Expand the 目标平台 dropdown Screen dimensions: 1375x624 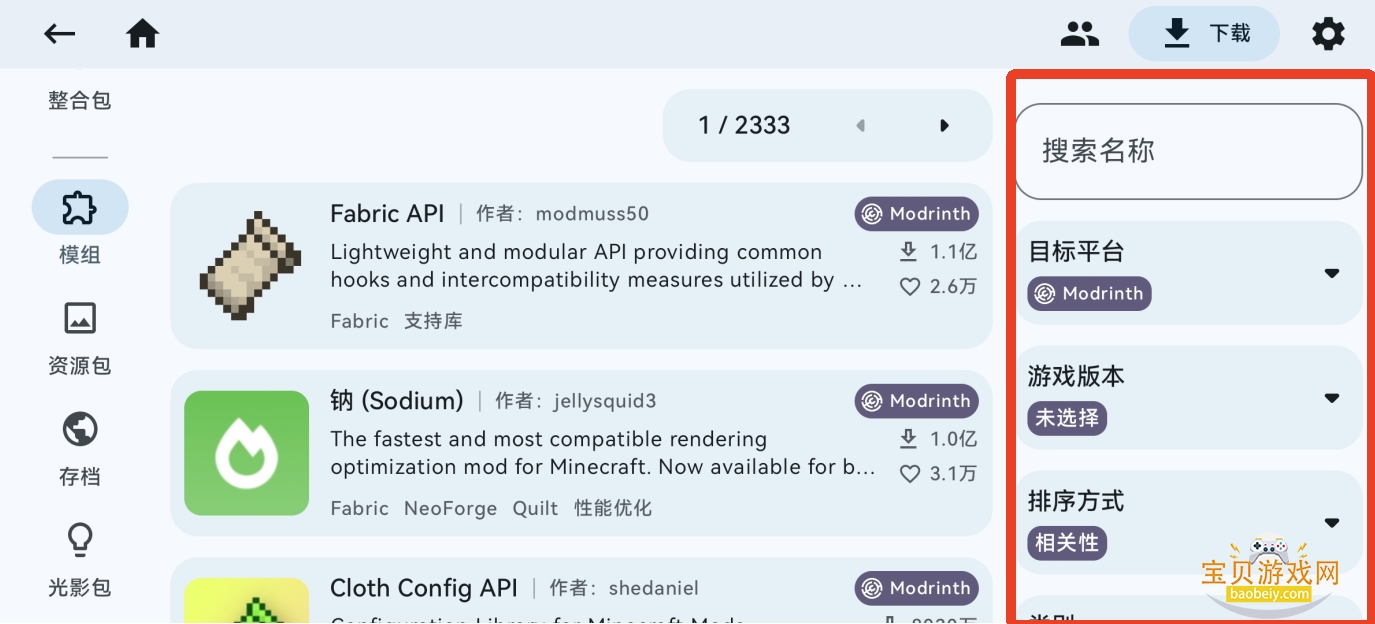tap(1331, 273)
